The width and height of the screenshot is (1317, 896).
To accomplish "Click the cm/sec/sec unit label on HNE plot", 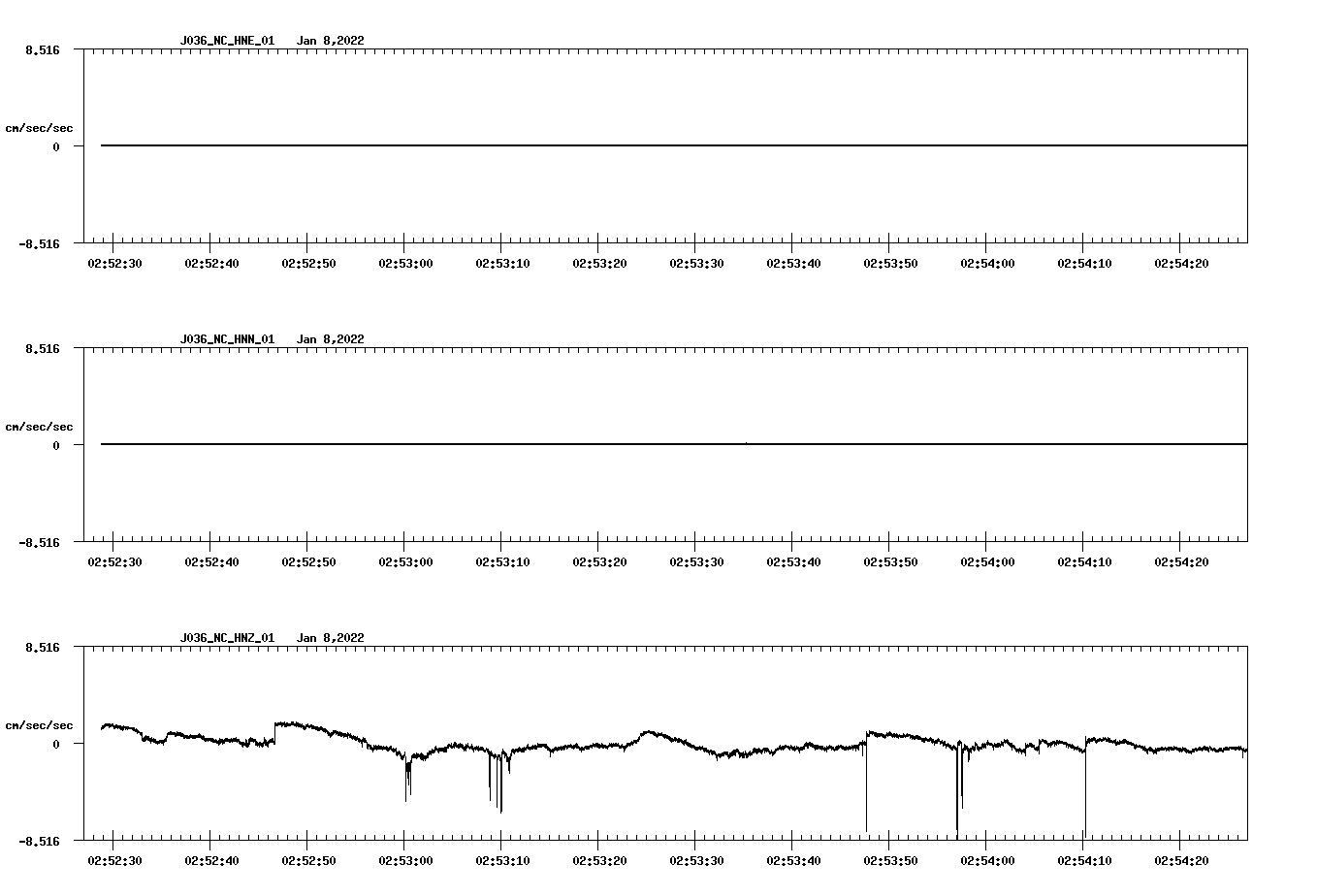I will [39, 128].
